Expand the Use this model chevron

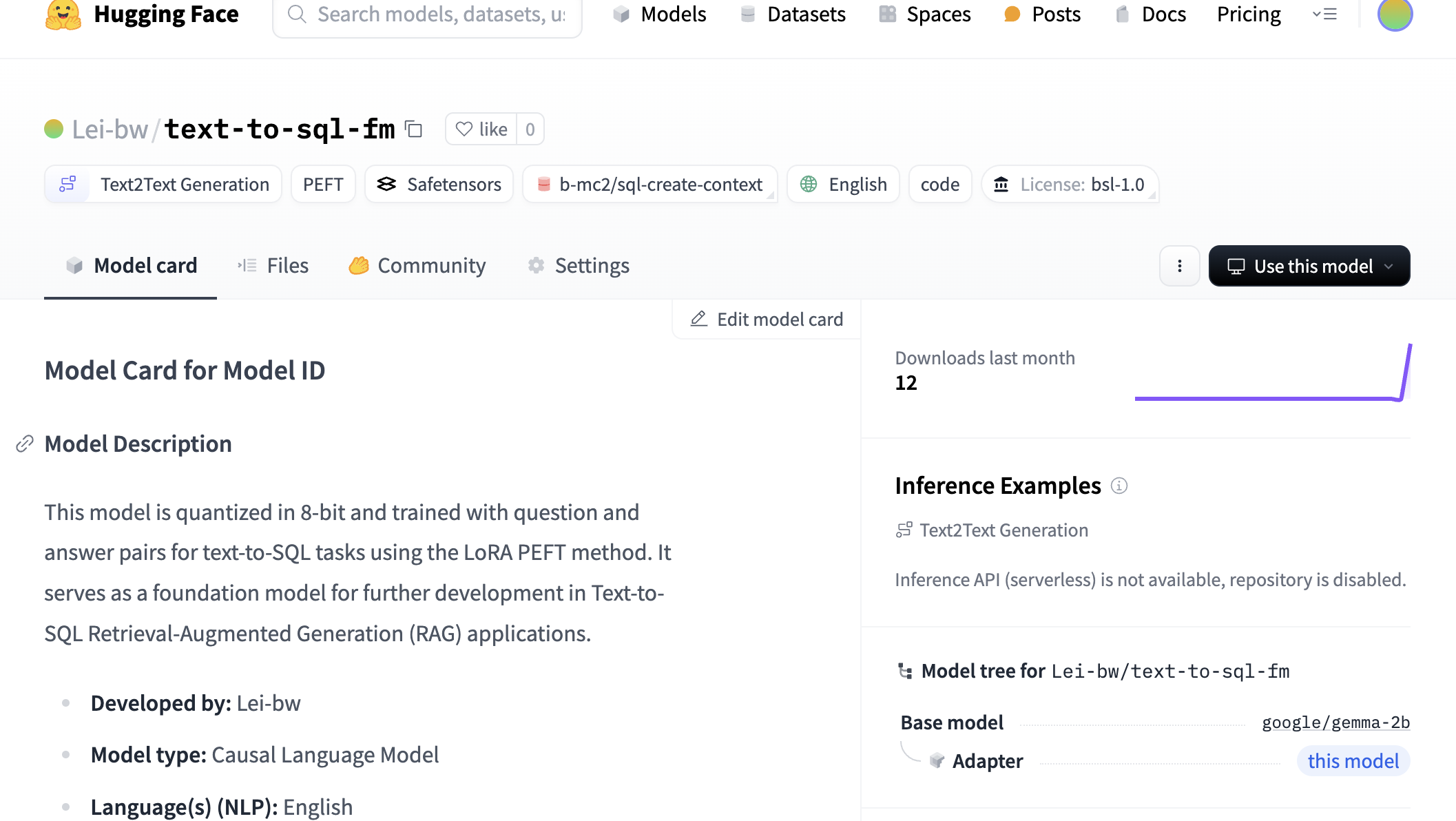tap(1389, 266)
